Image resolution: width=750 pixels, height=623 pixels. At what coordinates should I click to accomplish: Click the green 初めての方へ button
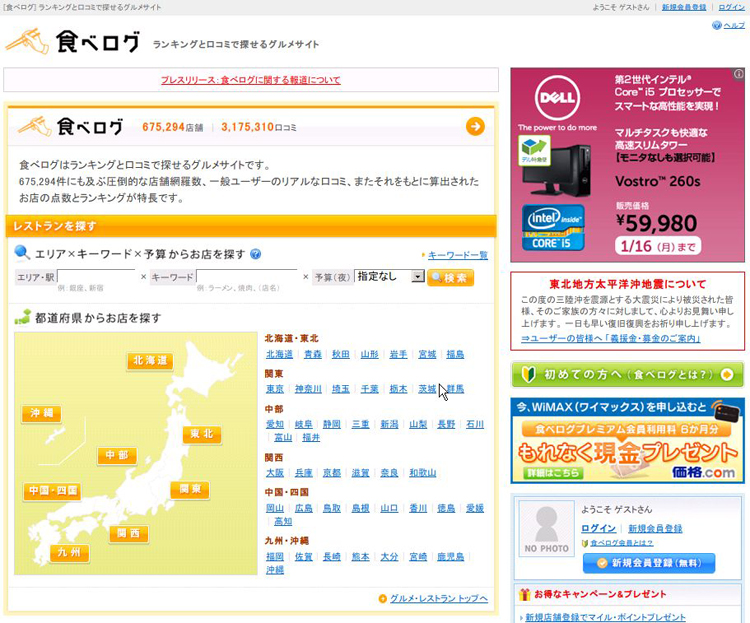(627, 375)
